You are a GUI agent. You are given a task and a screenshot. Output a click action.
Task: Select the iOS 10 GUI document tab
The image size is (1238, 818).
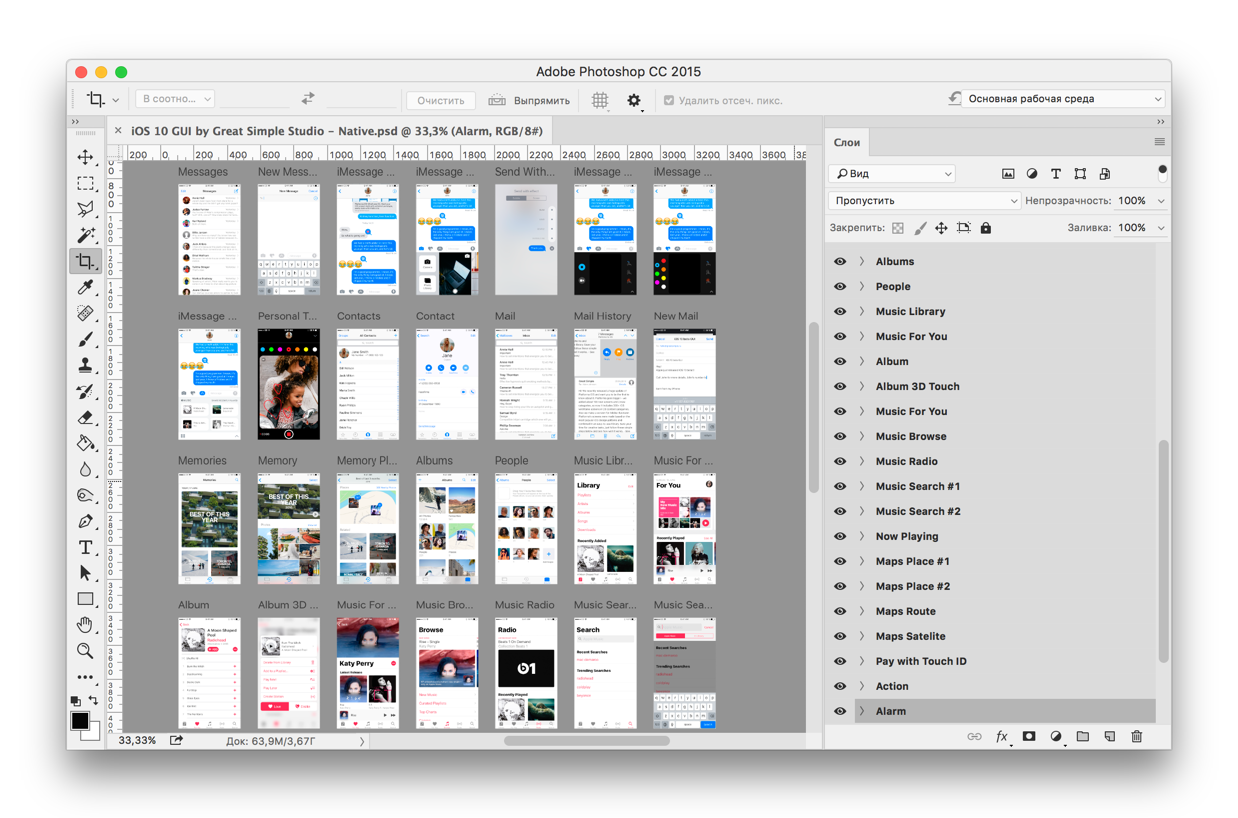coord(336,131)
